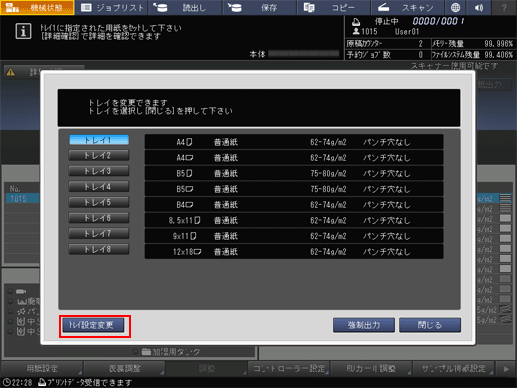Click the user 1015 icon
This screenshot has height=388, width=517.
(356, 32)
